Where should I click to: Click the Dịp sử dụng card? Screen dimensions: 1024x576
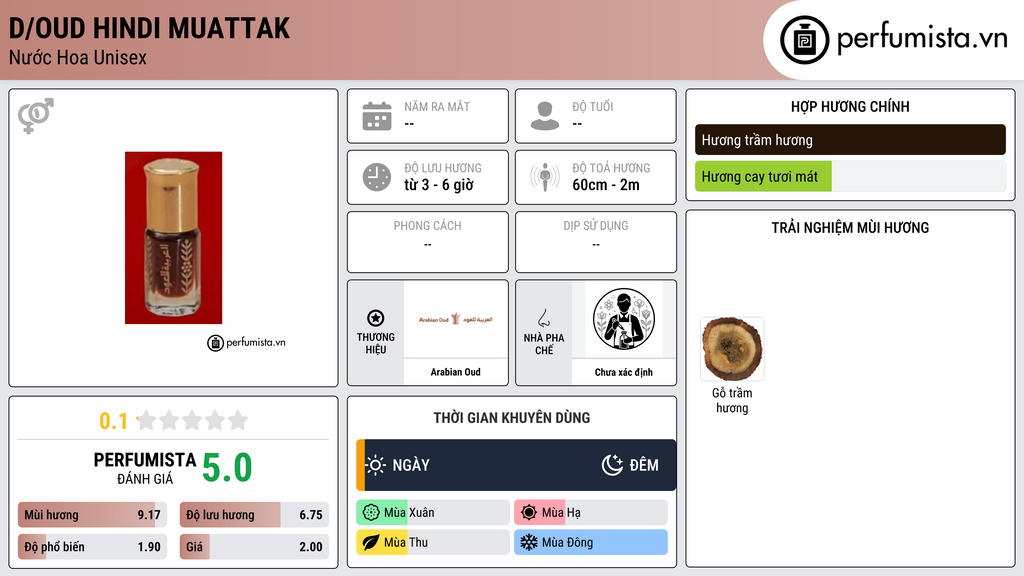(x=596, y=242)
